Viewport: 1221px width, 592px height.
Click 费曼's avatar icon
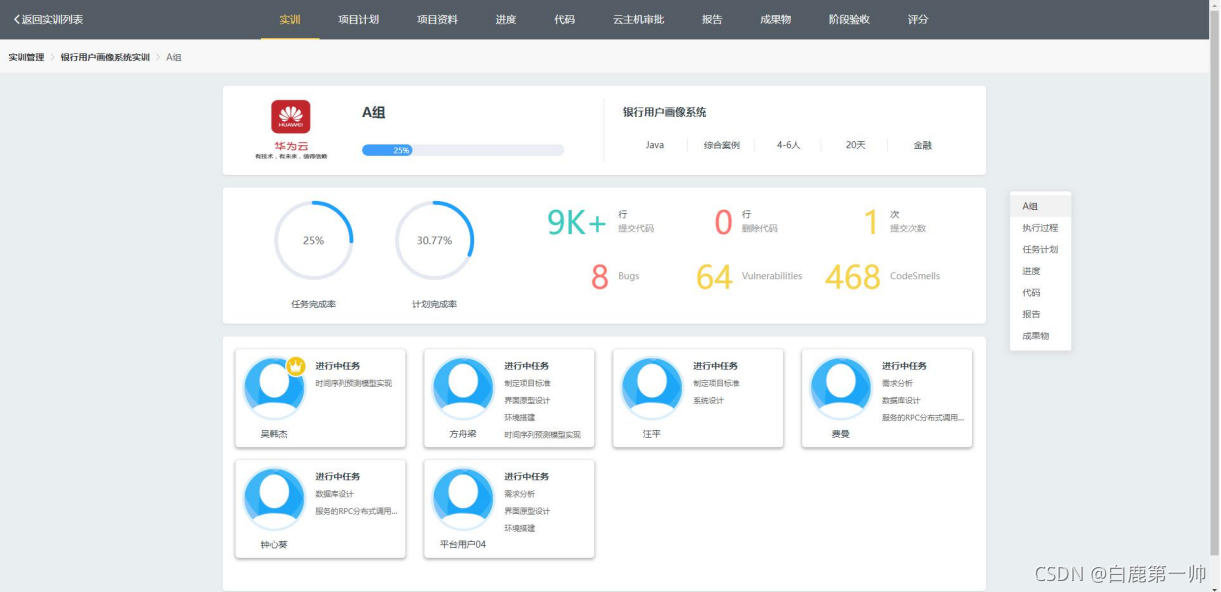(840, 390)
